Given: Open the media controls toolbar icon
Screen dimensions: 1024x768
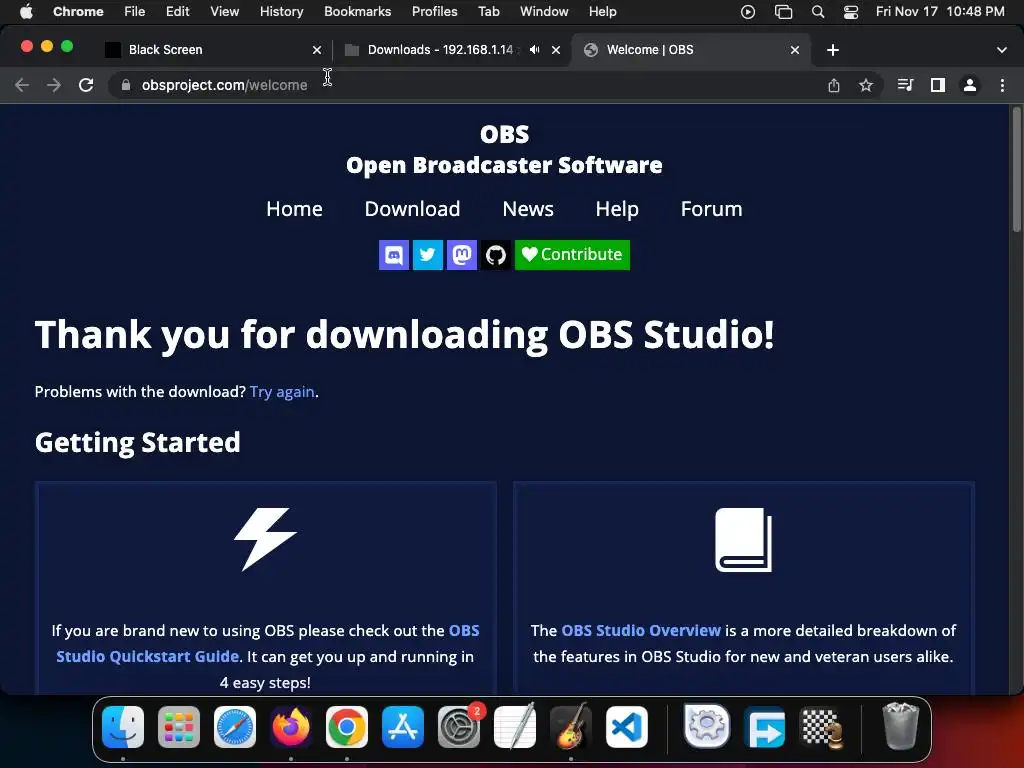Looking at the screenshot, I should (905, 86).
